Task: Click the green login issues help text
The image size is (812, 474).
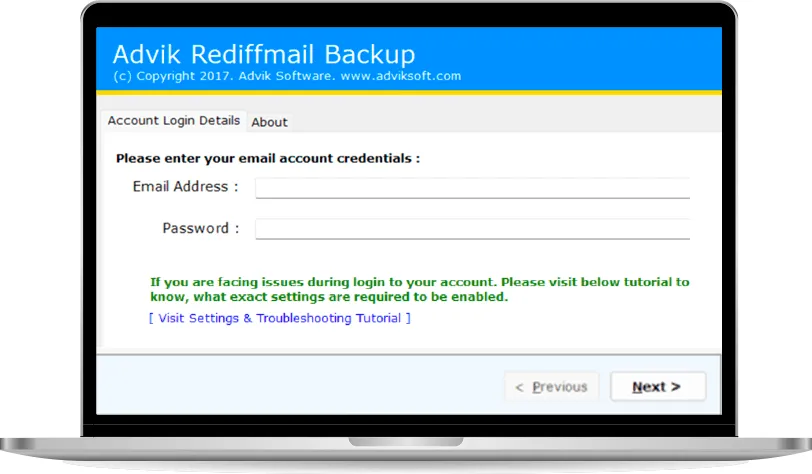Action: pos(419,290)
